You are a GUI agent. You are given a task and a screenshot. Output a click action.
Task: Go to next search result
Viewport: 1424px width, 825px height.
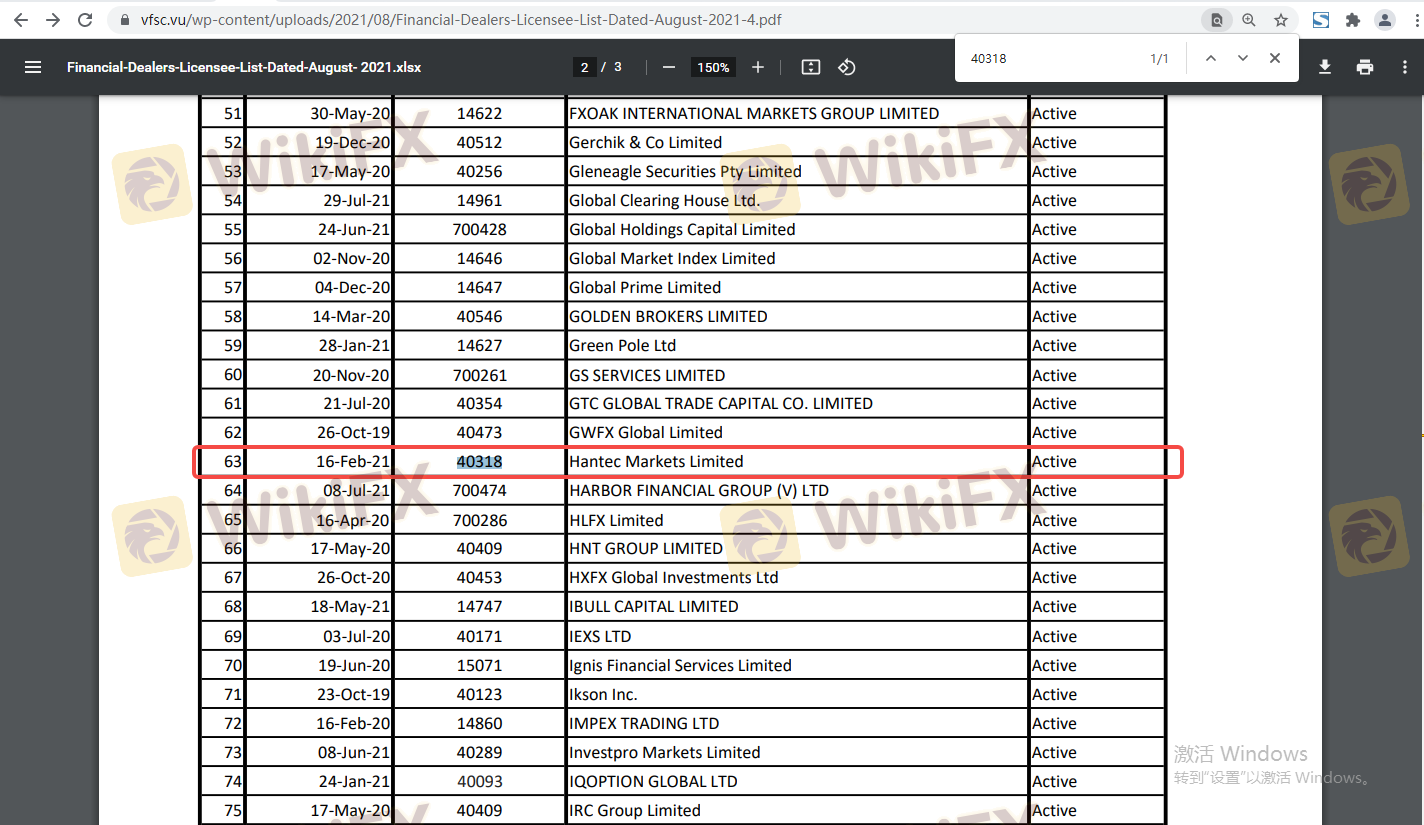pos(1243,58)
